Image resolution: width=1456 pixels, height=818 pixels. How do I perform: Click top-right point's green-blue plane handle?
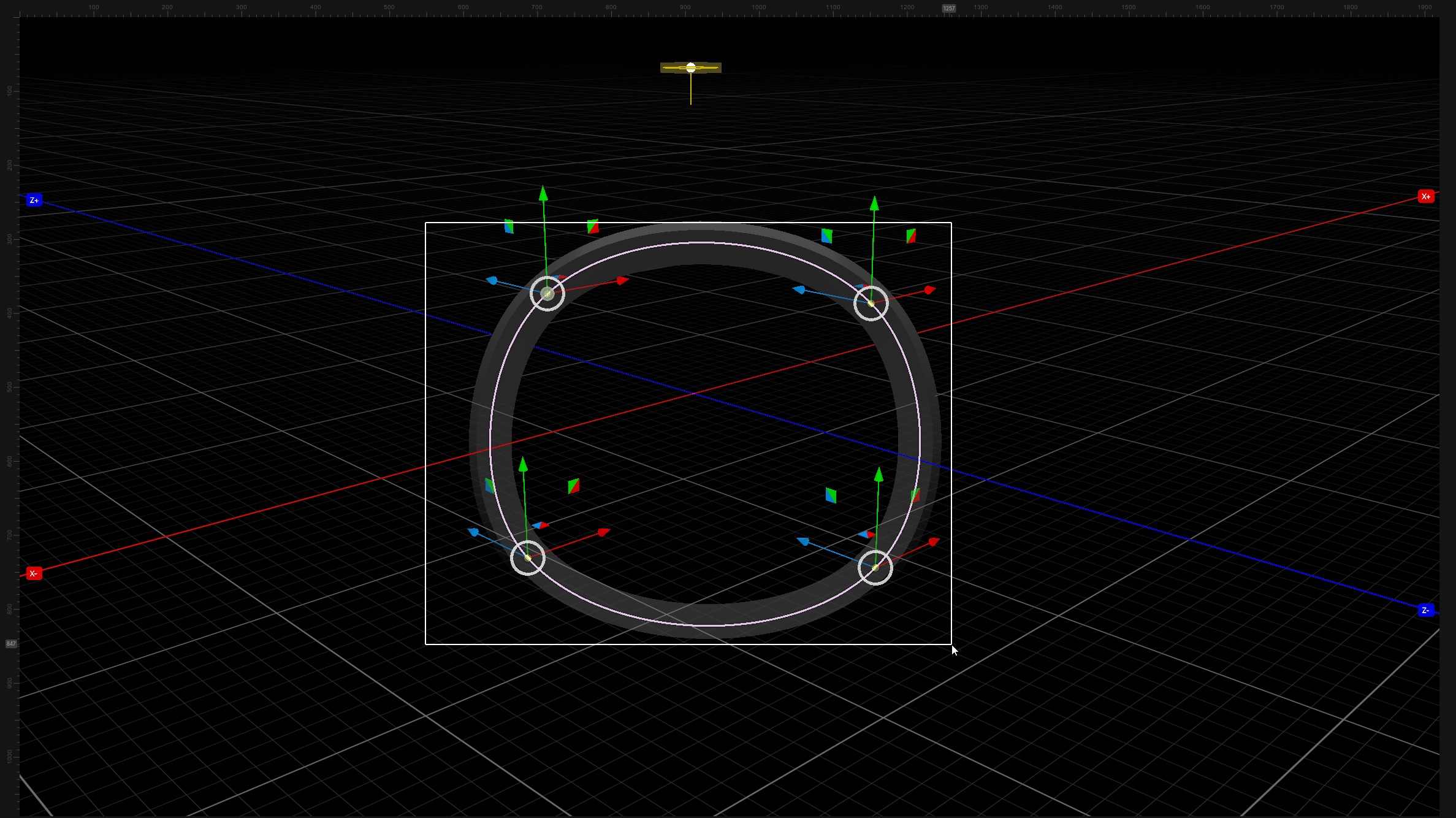(827, 236)
